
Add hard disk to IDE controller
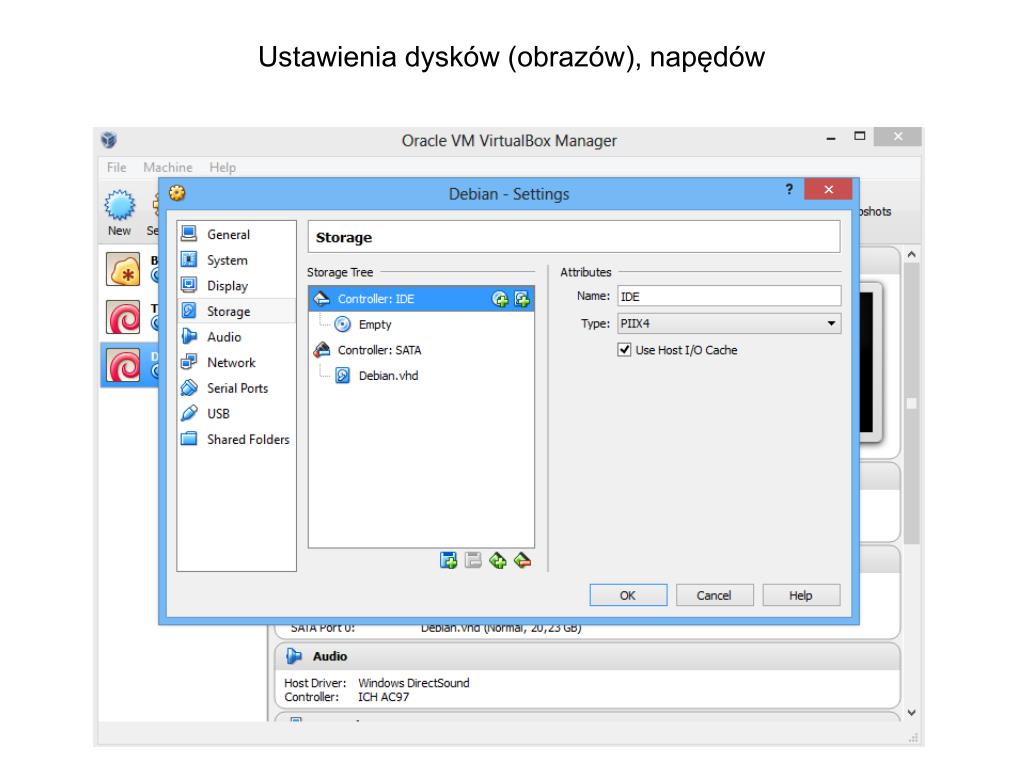(x=522, y=299)
